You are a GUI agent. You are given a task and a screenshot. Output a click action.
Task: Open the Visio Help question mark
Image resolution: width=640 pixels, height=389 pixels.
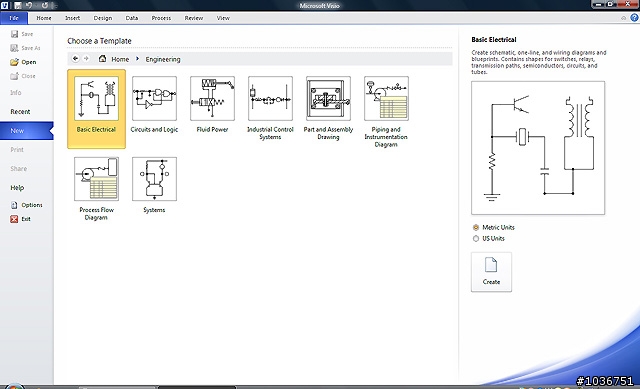tap(634, 18)
